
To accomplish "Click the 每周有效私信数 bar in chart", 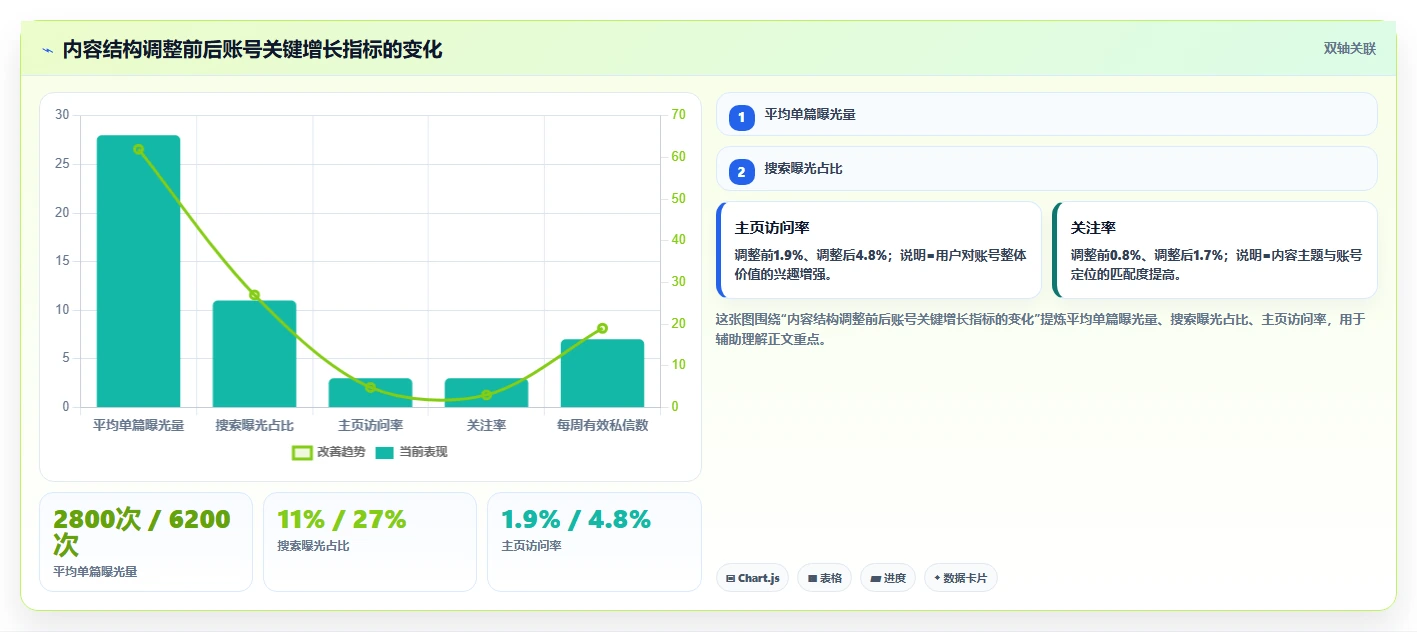I will click(602, 373).
